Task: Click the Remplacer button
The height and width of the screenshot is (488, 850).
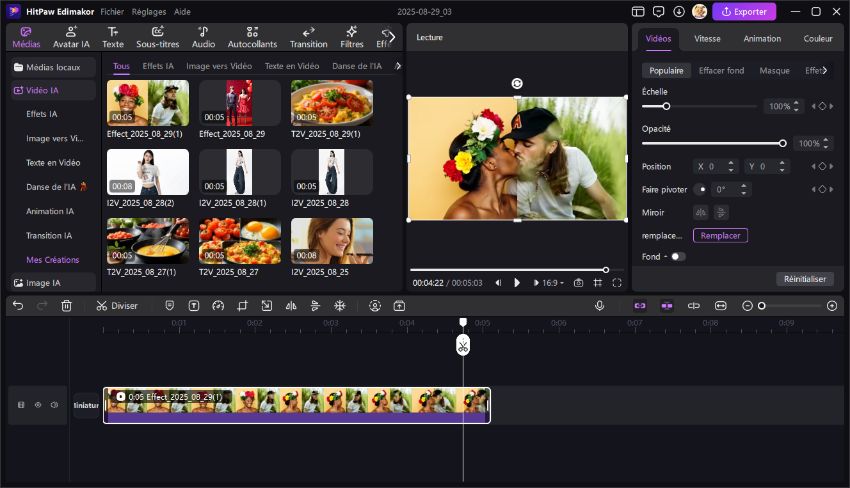Action: click(720, 235)
